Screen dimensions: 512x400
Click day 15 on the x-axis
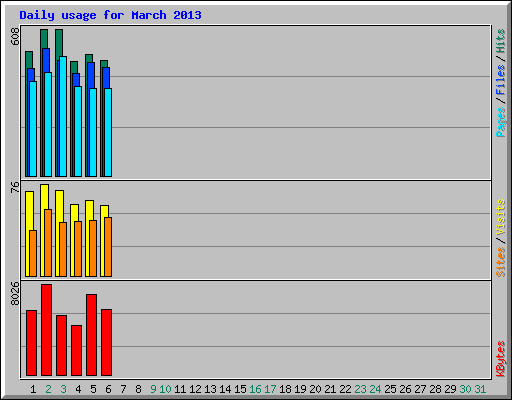(x=240, y=389)
